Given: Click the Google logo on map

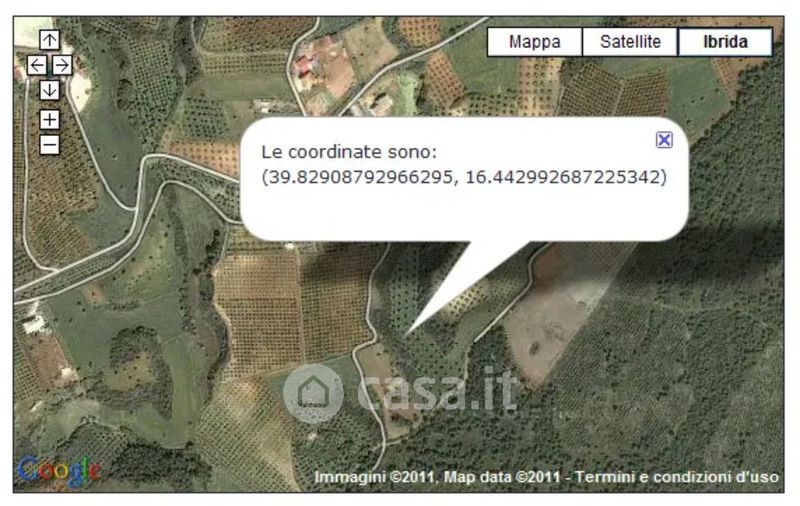Looking at the screenshot, I should coord(59,471).
